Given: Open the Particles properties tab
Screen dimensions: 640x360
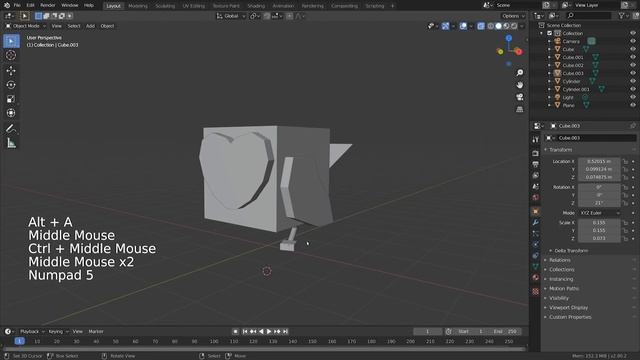Looking at the screenshot, I should click(x=536, y=233).
